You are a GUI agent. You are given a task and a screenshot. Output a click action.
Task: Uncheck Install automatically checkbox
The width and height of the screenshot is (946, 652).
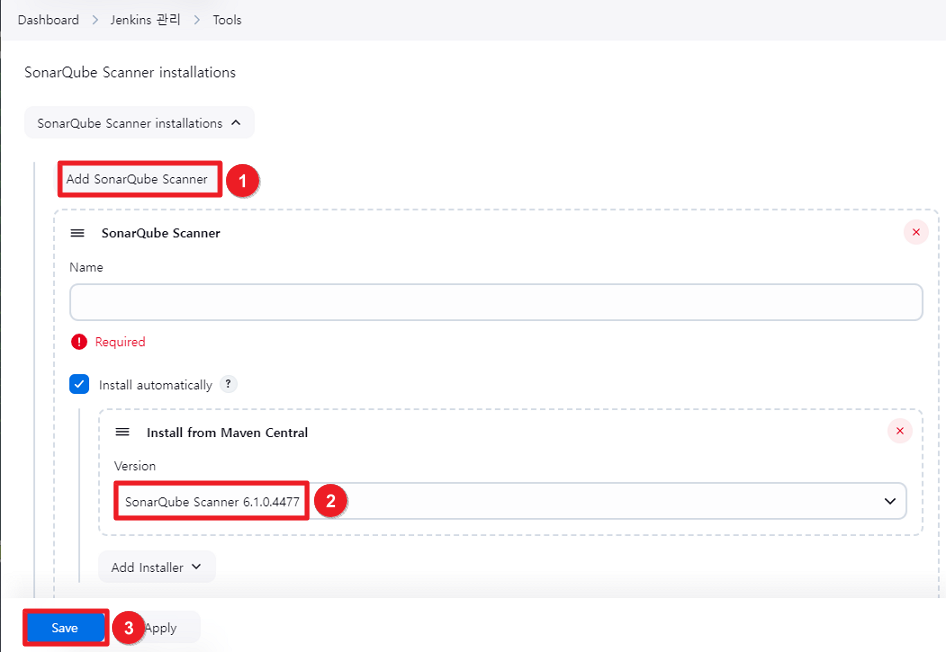[79, 384]
